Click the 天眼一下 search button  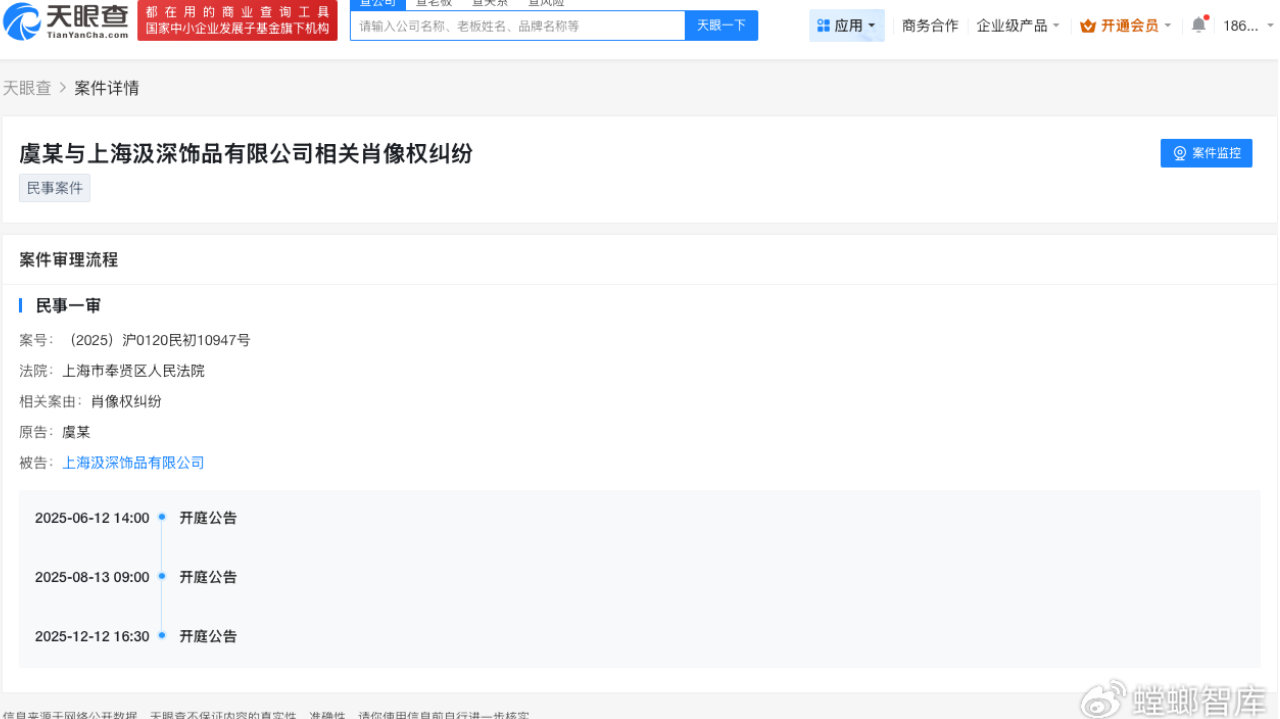coord(721,24)
